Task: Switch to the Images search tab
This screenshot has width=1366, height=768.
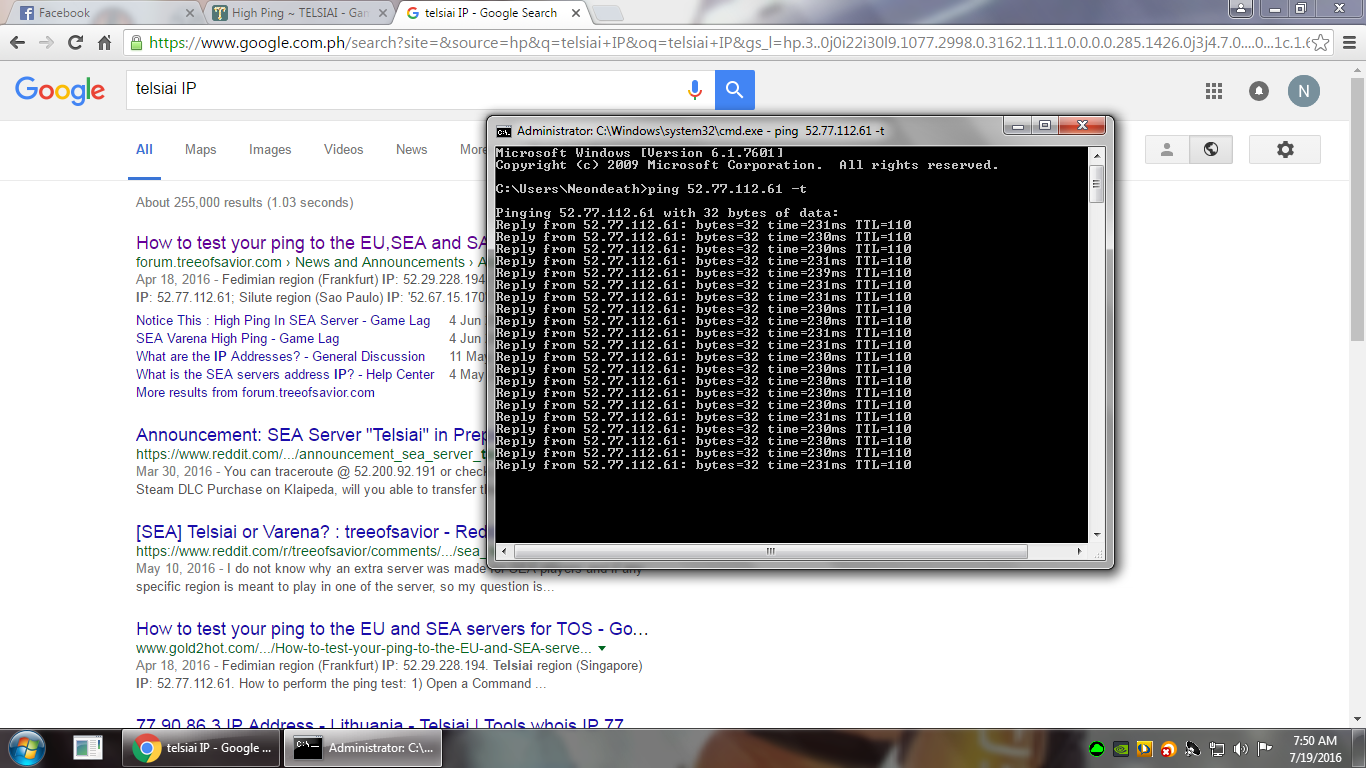Action: [270, 149]
